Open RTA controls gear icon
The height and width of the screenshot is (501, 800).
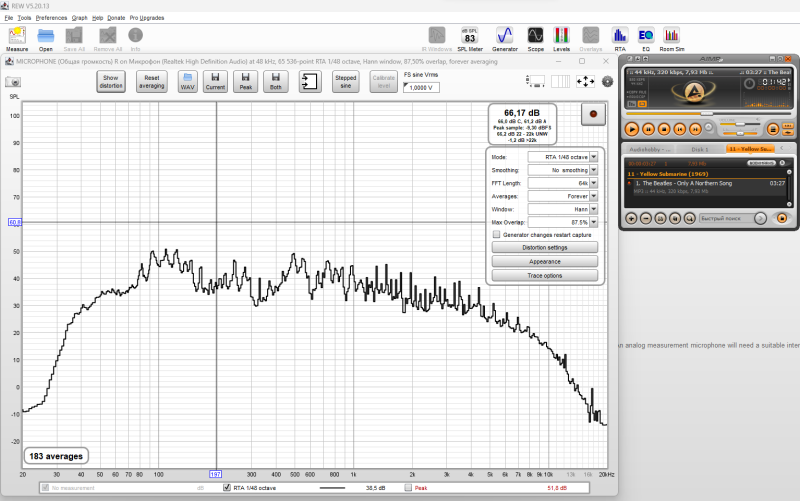[x=607, y=81]
